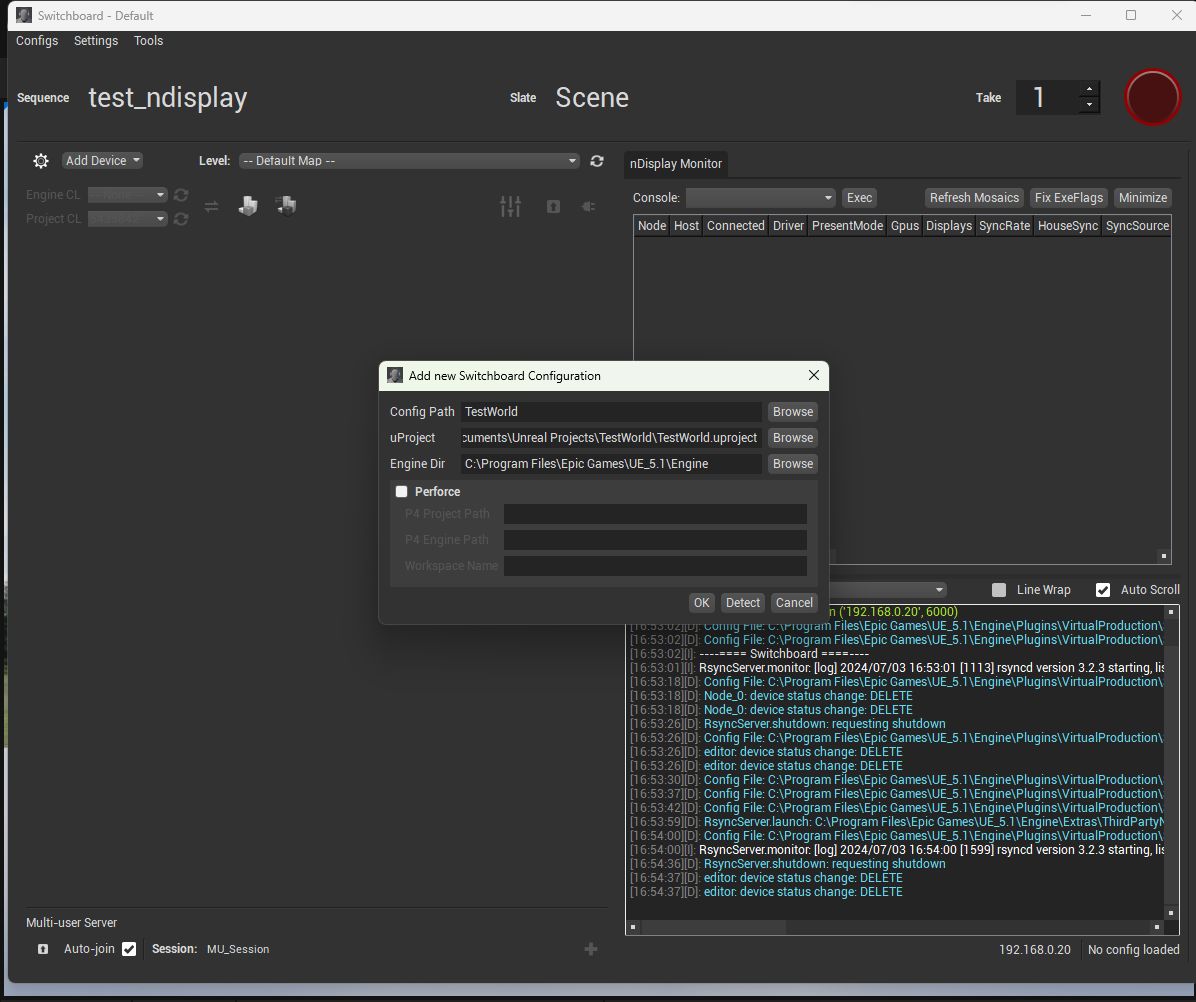This screenshot has height=1002, width=1196.
Task: Click the sync and build icon
Action: [286, 206]
